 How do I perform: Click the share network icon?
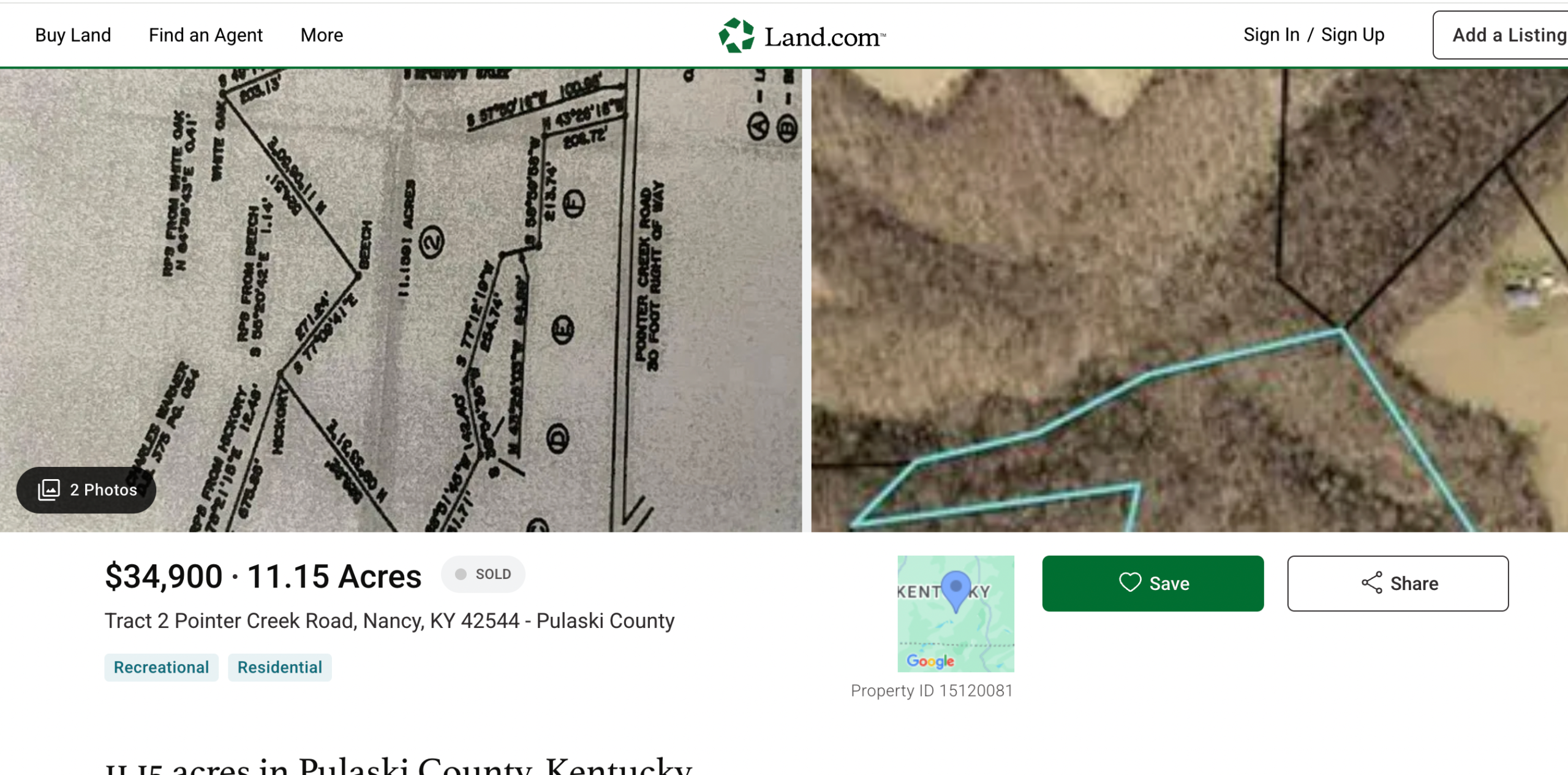click(1372, 583)
